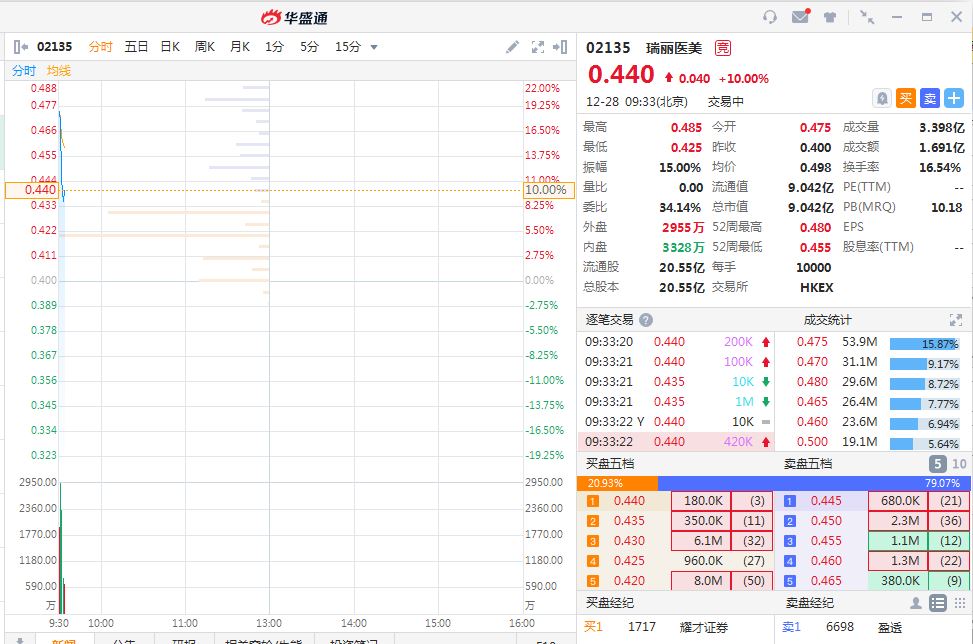Screen dimensions: 973x644
Task: Click the alert bell icon
Action: pos(881,98)
